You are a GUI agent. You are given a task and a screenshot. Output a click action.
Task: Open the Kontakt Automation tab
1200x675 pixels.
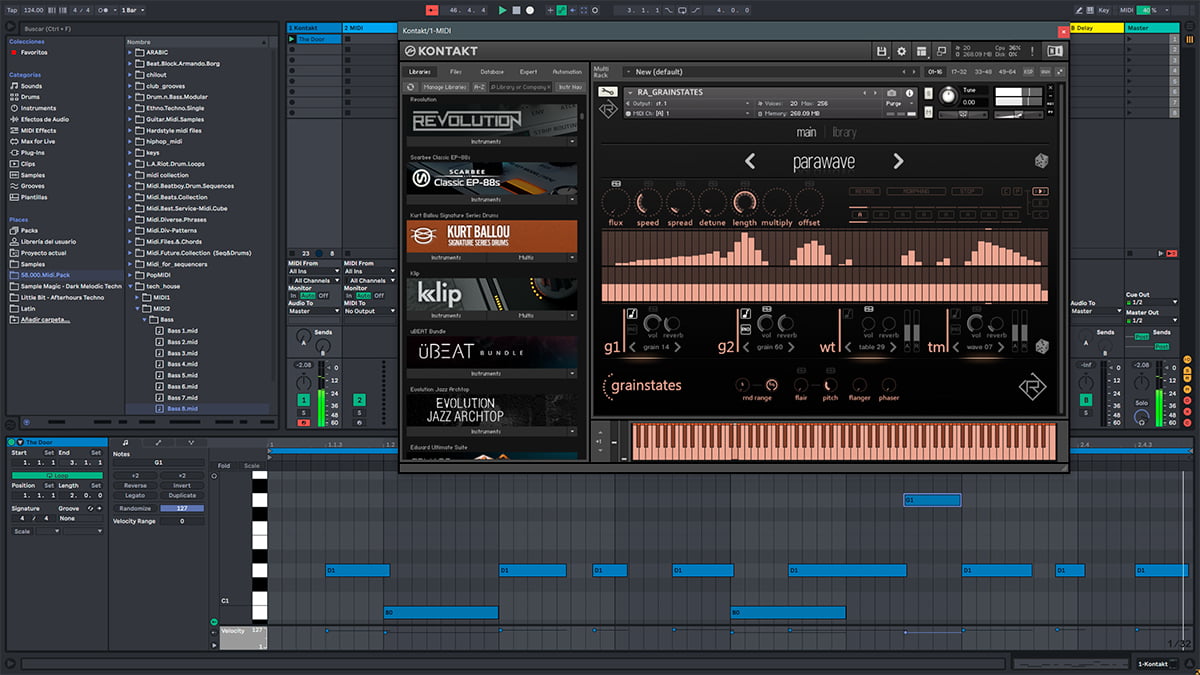tap(567, 72)
